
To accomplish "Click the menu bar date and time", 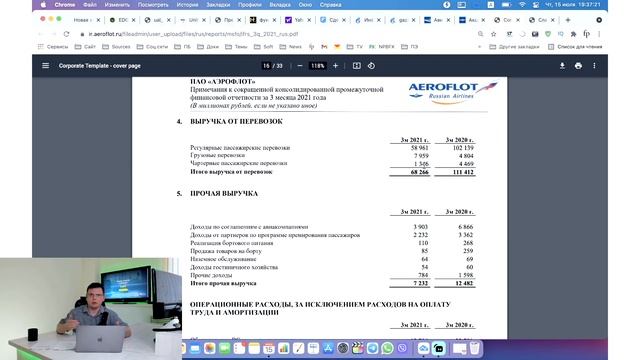I will tap(573, 4).
